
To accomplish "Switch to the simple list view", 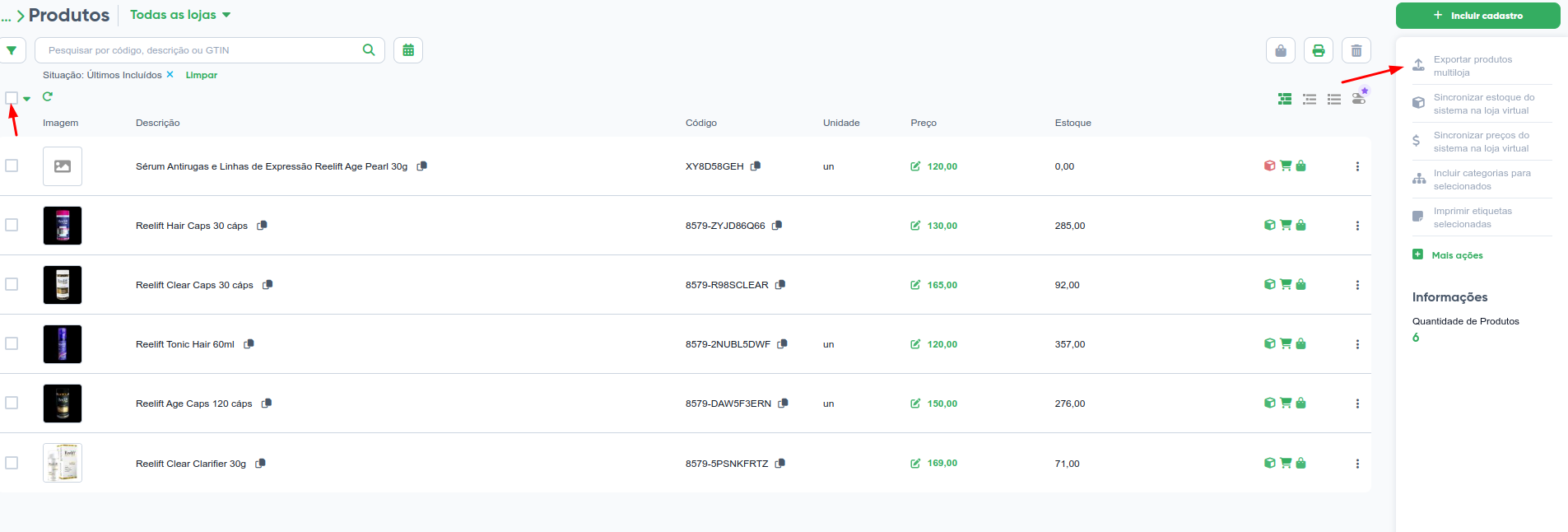I will click(x=1334, y=99).
